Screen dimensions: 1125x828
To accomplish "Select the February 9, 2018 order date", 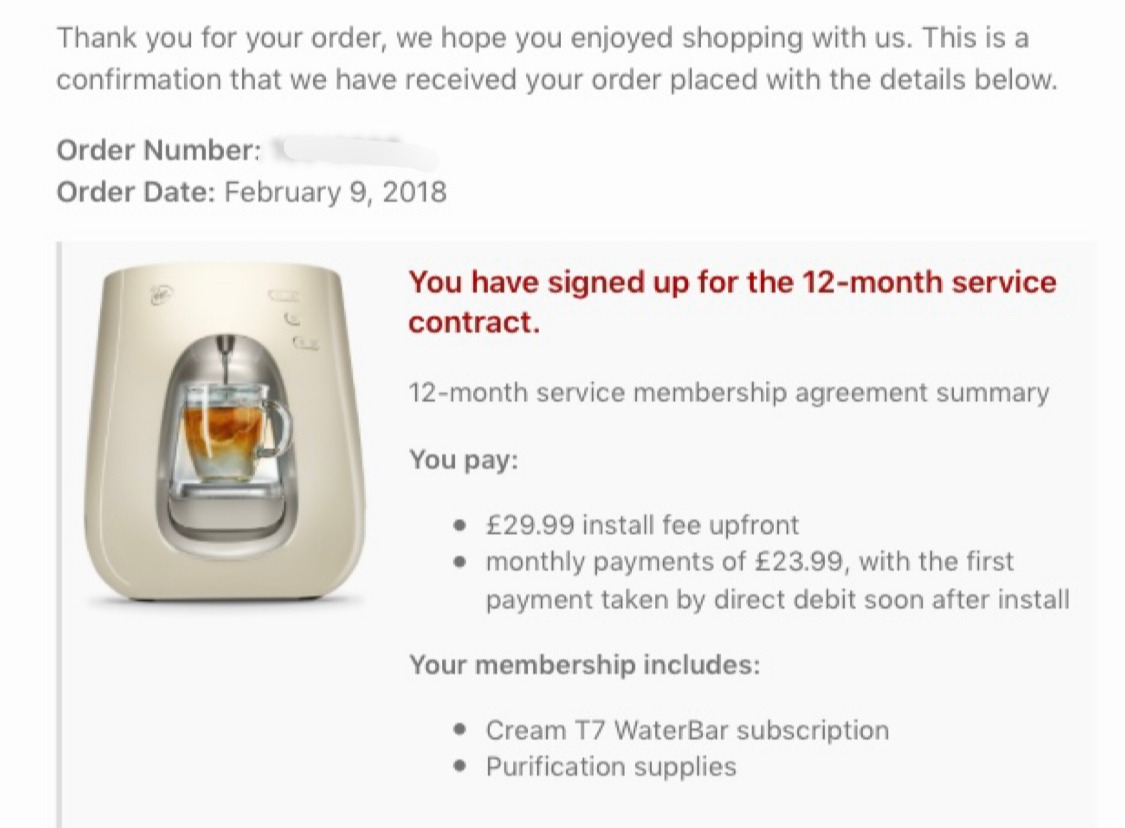I will 336,192.
